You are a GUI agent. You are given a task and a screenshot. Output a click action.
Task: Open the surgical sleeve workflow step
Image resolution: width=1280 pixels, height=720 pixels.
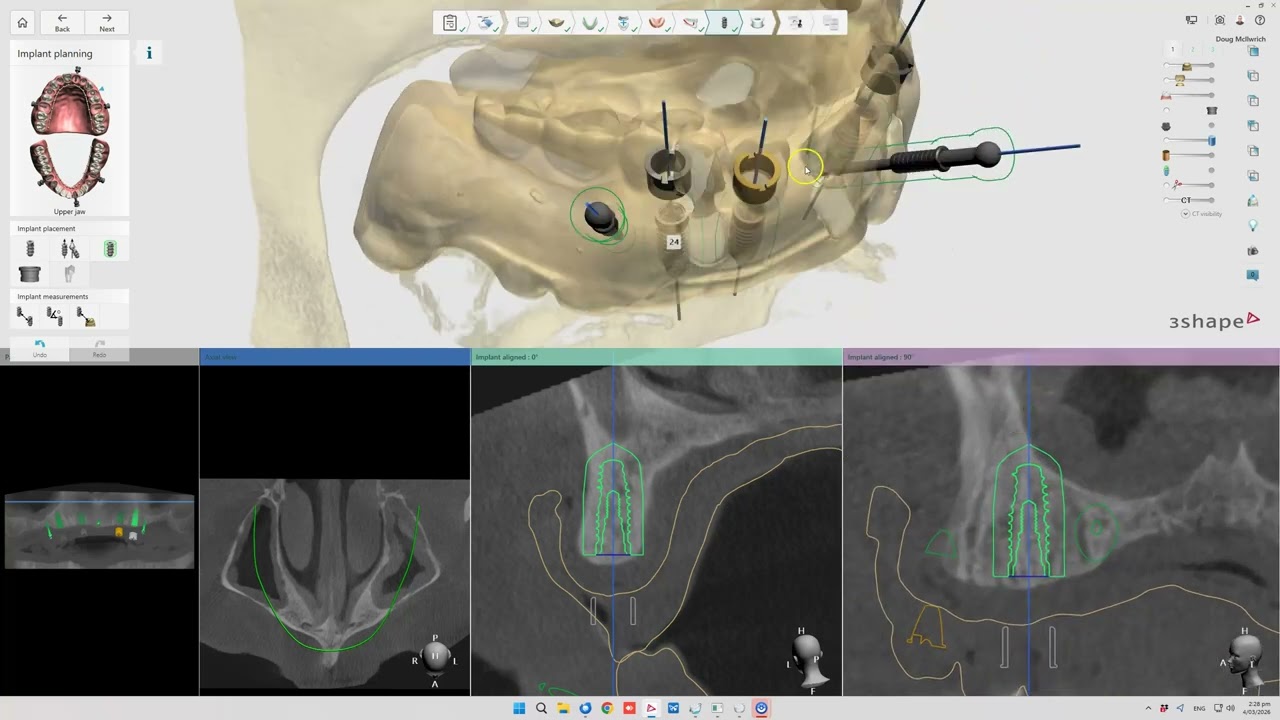pos(757,22)
